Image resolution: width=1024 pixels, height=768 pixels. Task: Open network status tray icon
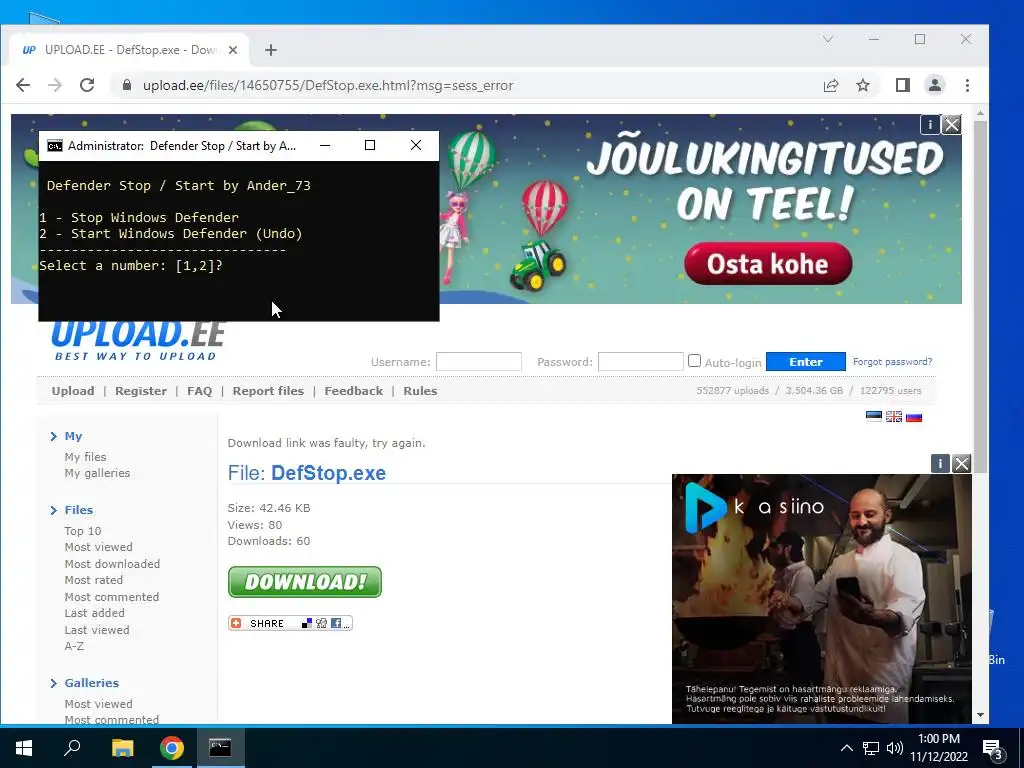[871, 748]
